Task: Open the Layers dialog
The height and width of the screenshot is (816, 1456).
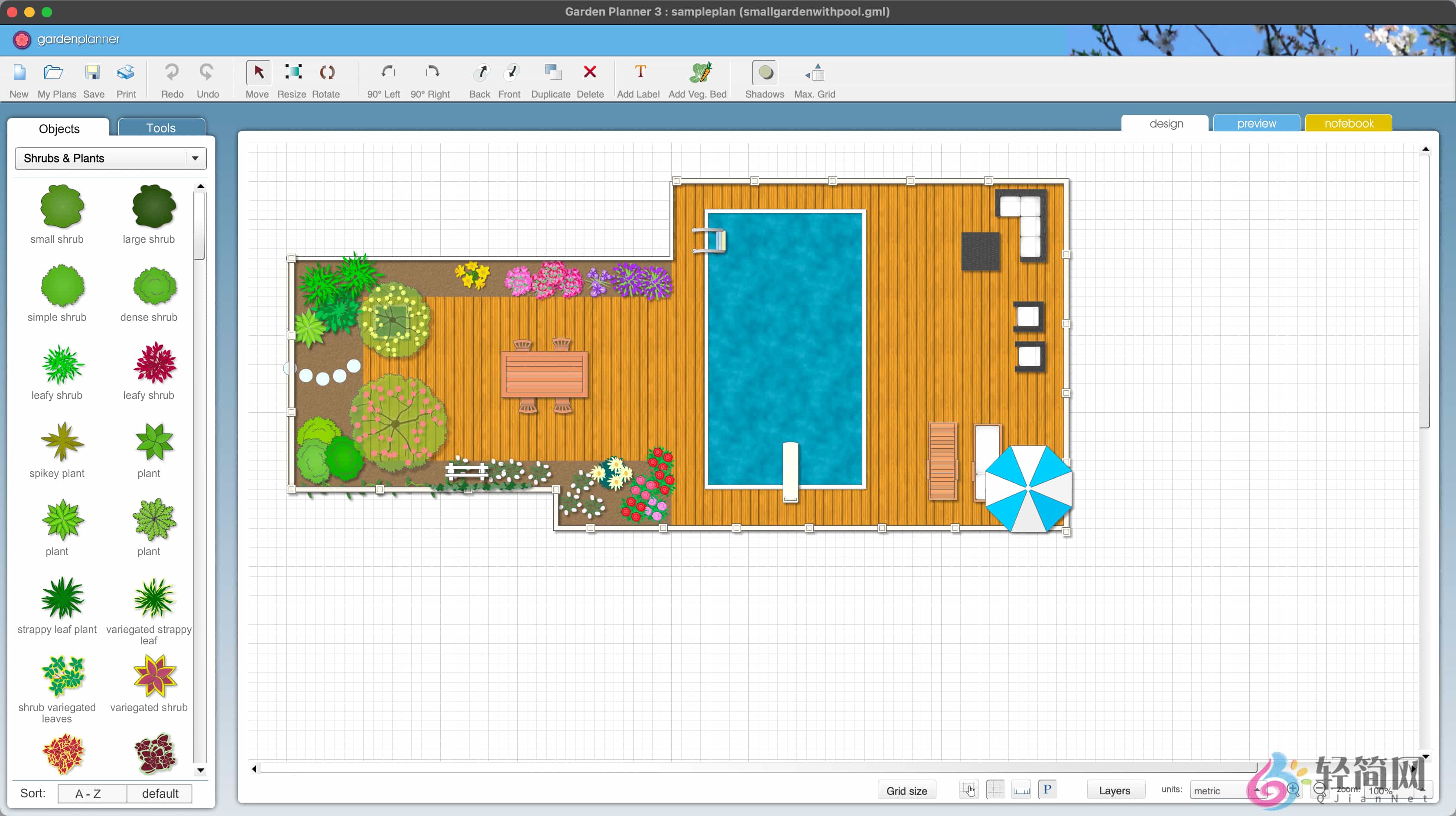Action: point(1115,790)
